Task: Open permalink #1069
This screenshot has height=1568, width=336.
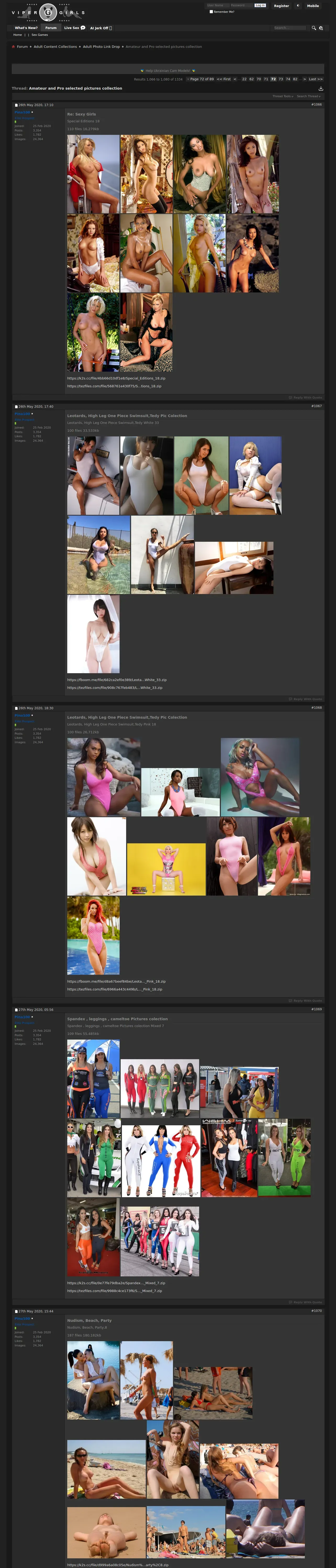Action: tap(316, 1009)
